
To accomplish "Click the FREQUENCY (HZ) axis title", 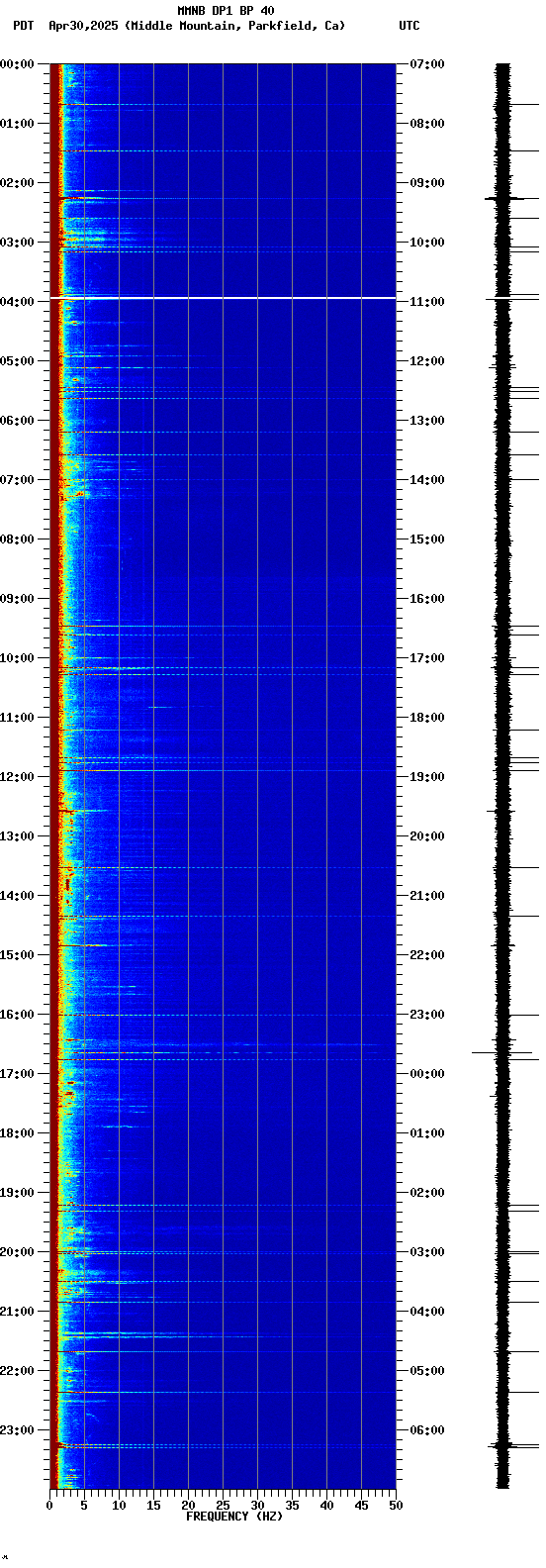I will tap(233, 1517).
